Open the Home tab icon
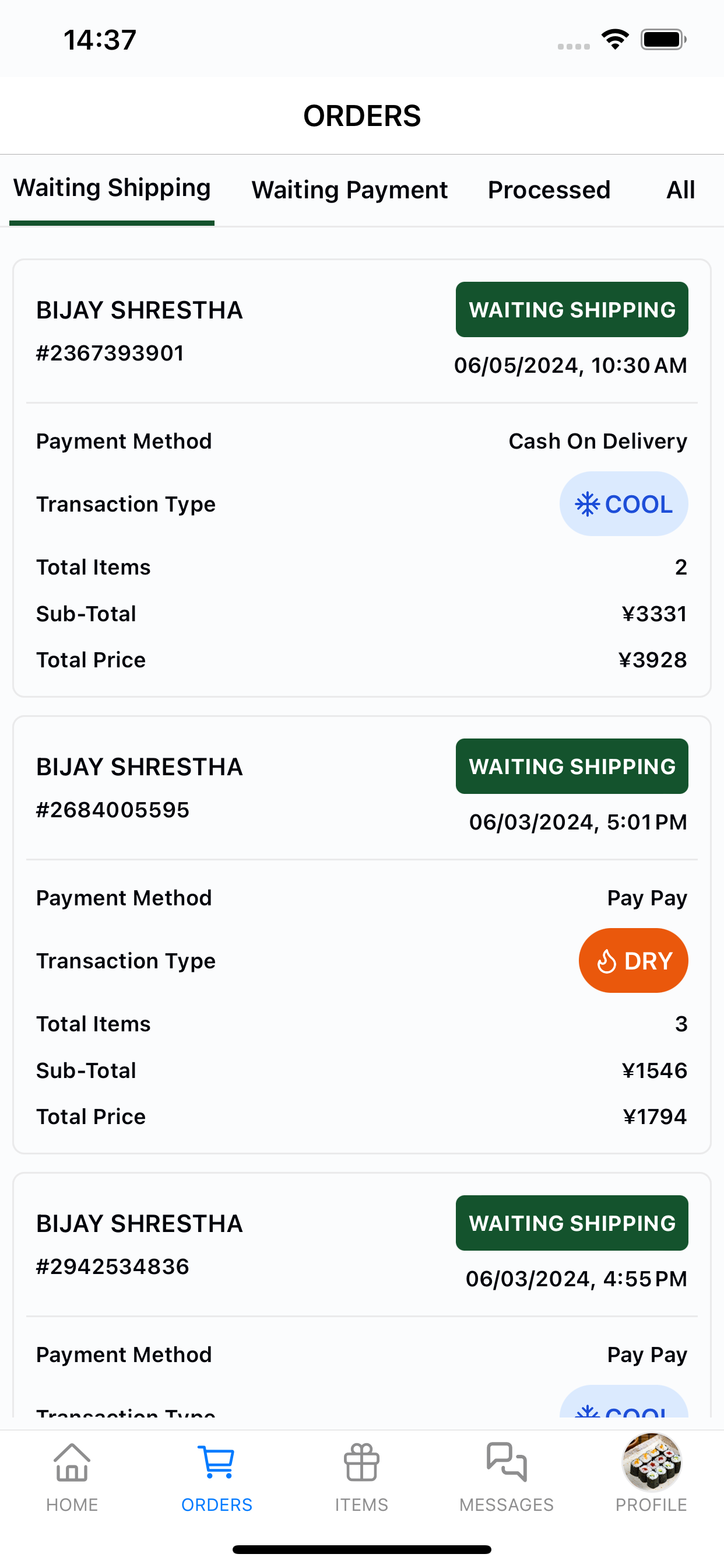Screen dimensions: 724x1568 tap(72, 1462)
